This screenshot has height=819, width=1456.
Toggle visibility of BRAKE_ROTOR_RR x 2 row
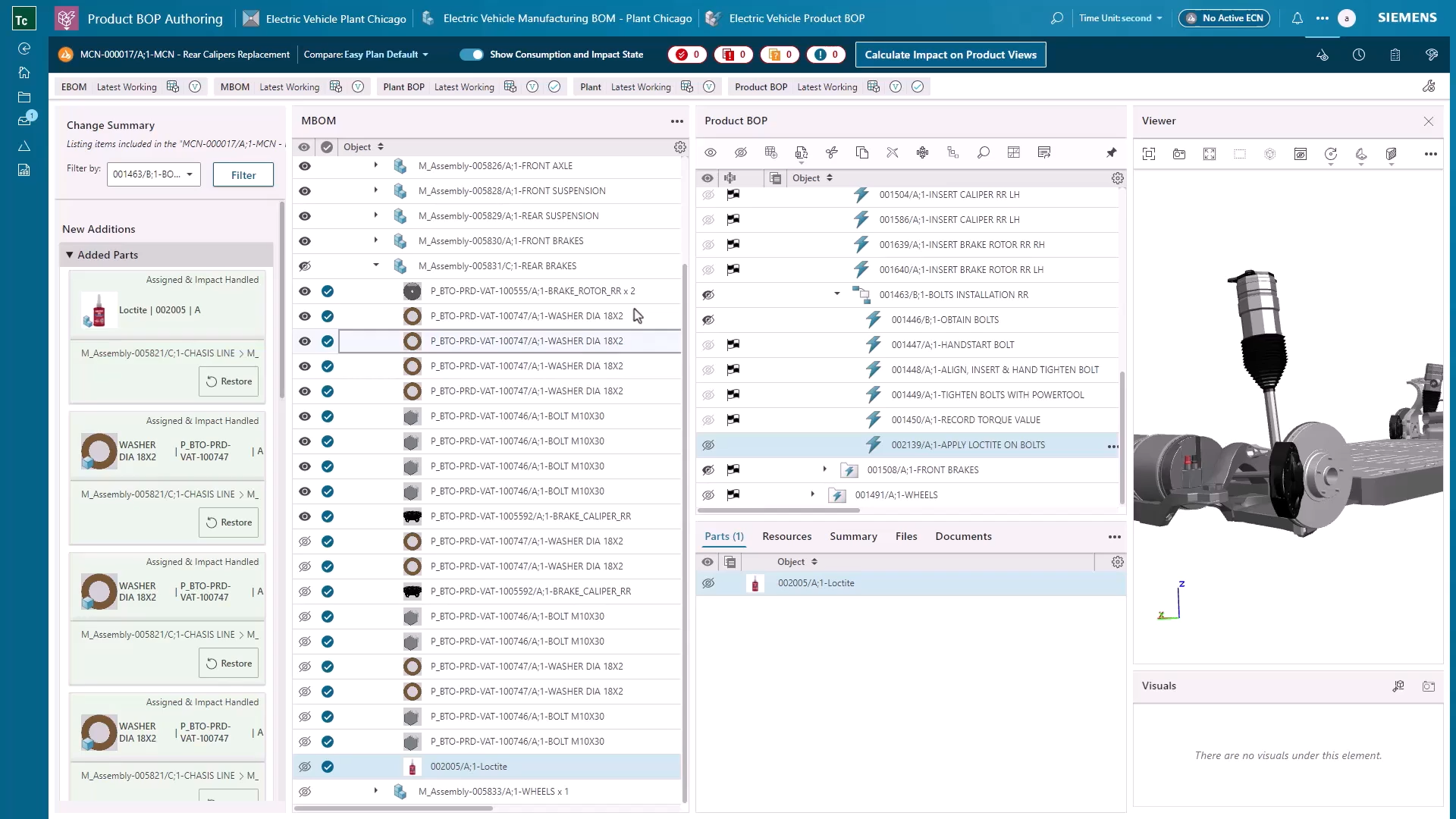(x=305, y=291)
